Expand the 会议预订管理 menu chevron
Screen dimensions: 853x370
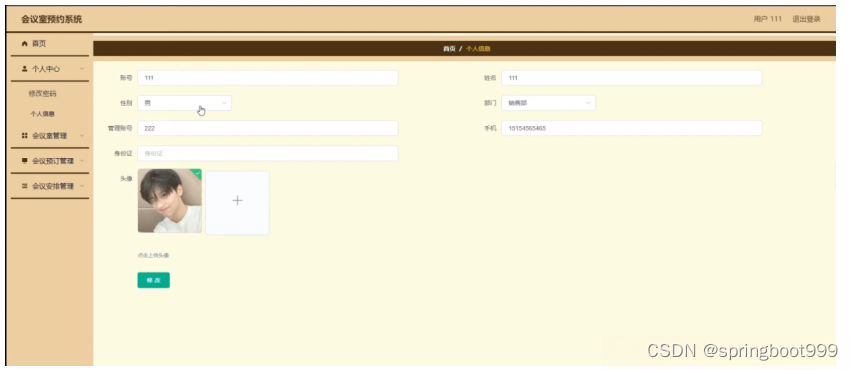pos(82,161)
